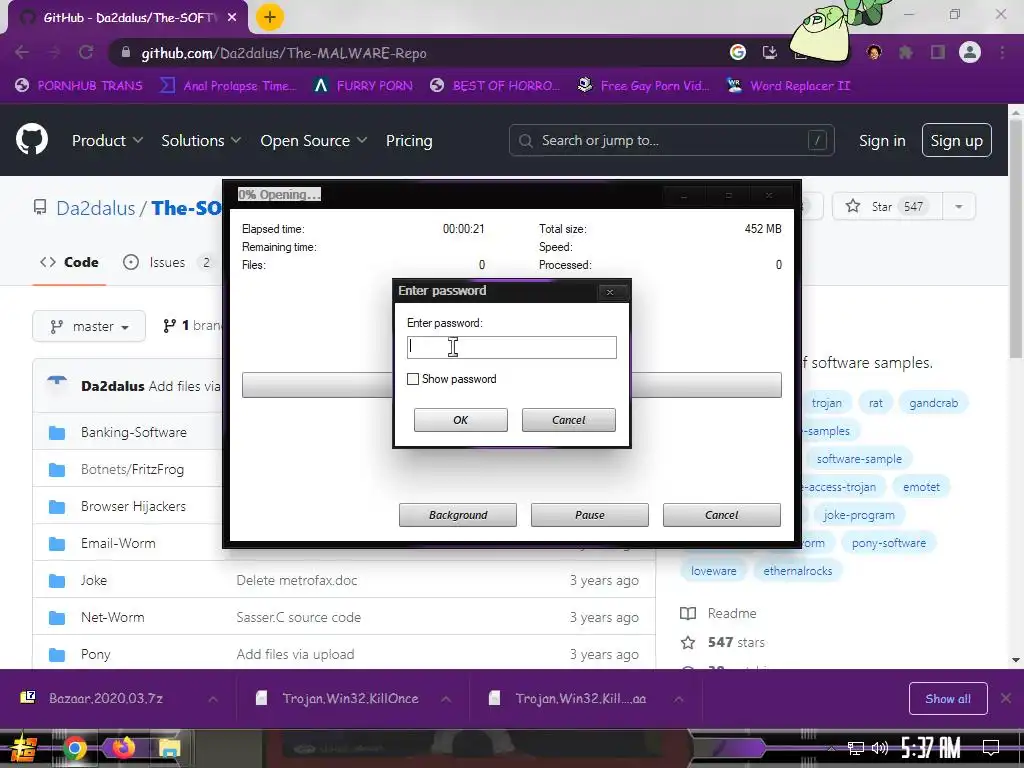Viewport: 1024px width, 768px height.
Task: Click the browser address bar URL
Action: pos(284,53)
